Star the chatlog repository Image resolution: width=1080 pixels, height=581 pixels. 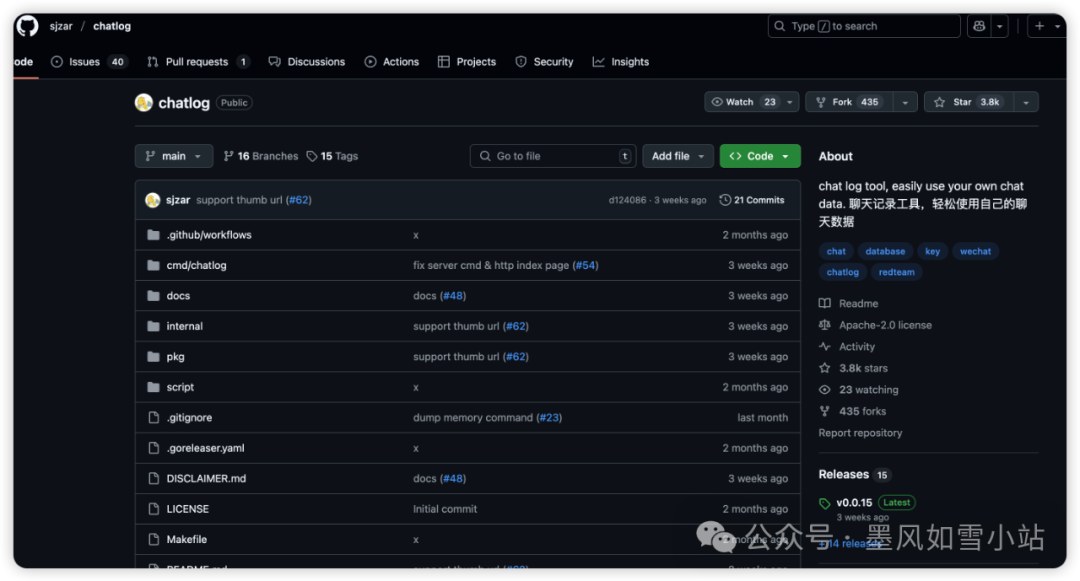[968, 102]
